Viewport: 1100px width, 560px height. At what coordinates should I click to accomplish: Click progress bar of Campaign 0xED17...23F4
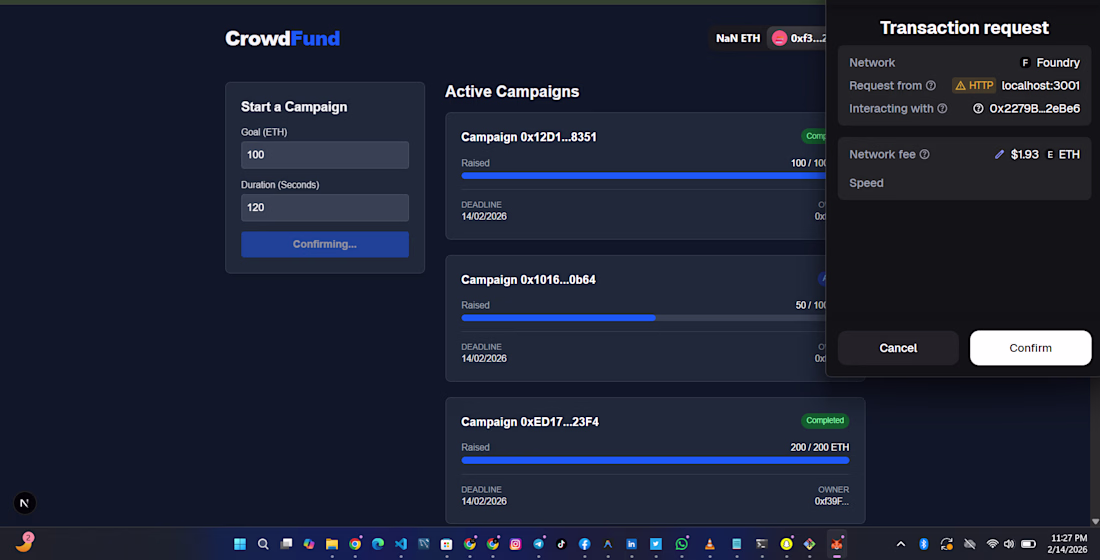(x=655, y=460)
